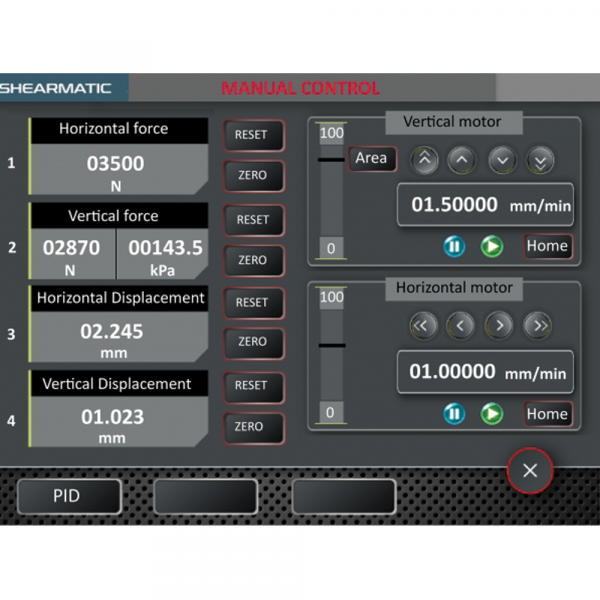Close manual control with red X
Viewport: 600px width, 600px height.
pyautogui.click(x=531, y=471)
